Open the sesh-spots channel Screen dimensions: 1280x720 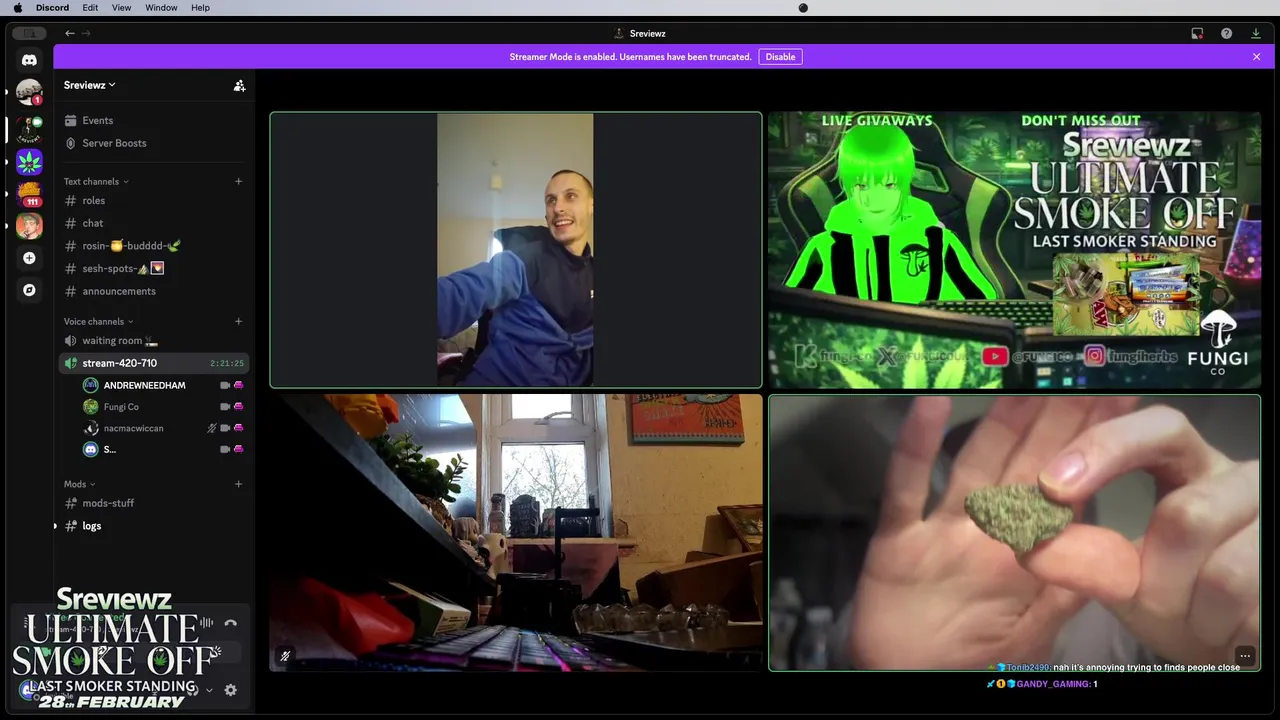pyautogui.click(x=154, y=268)
